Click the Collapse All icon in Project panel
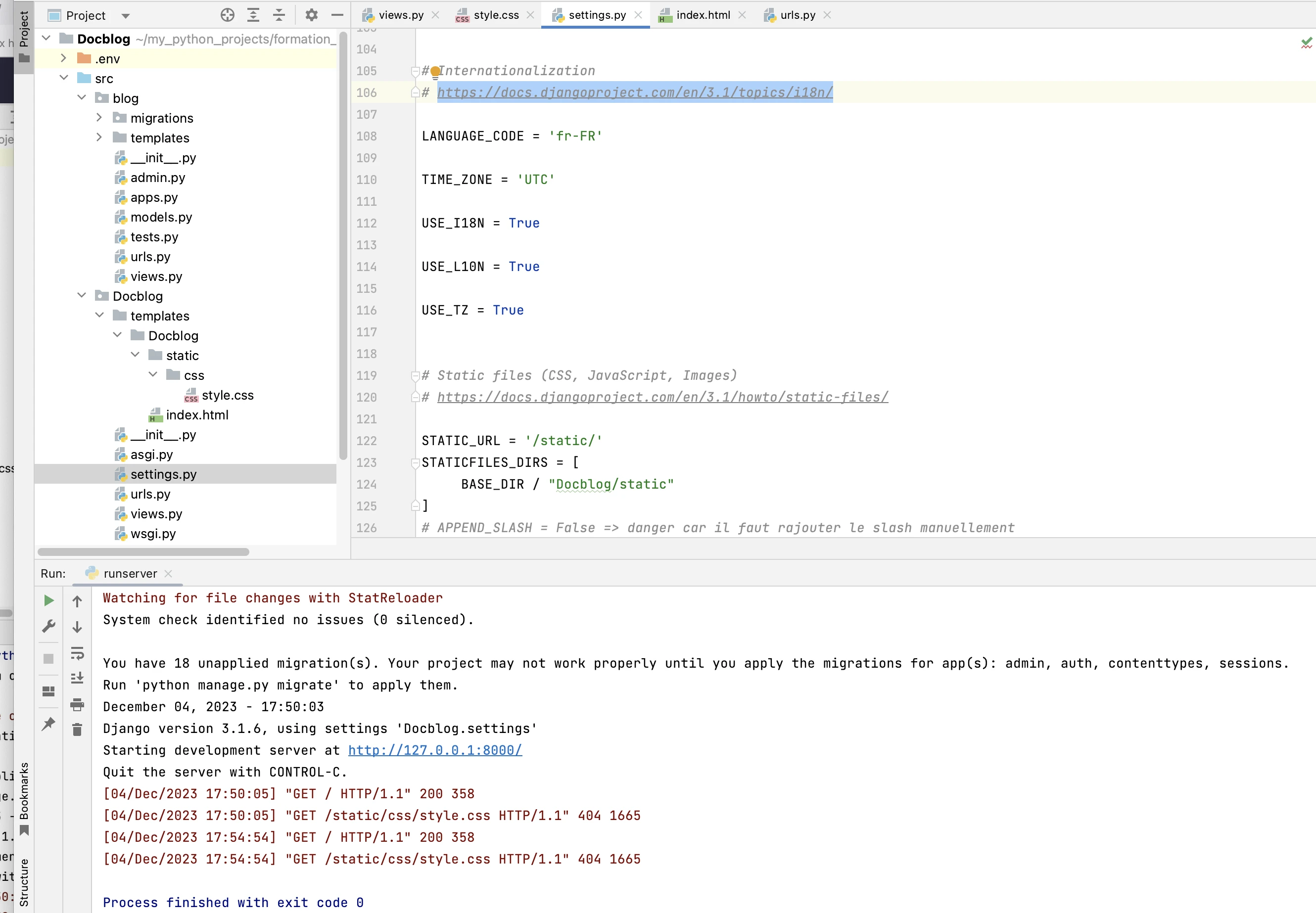The width and height of the screenshot is (1316, 913). click(x=279, y=15)
